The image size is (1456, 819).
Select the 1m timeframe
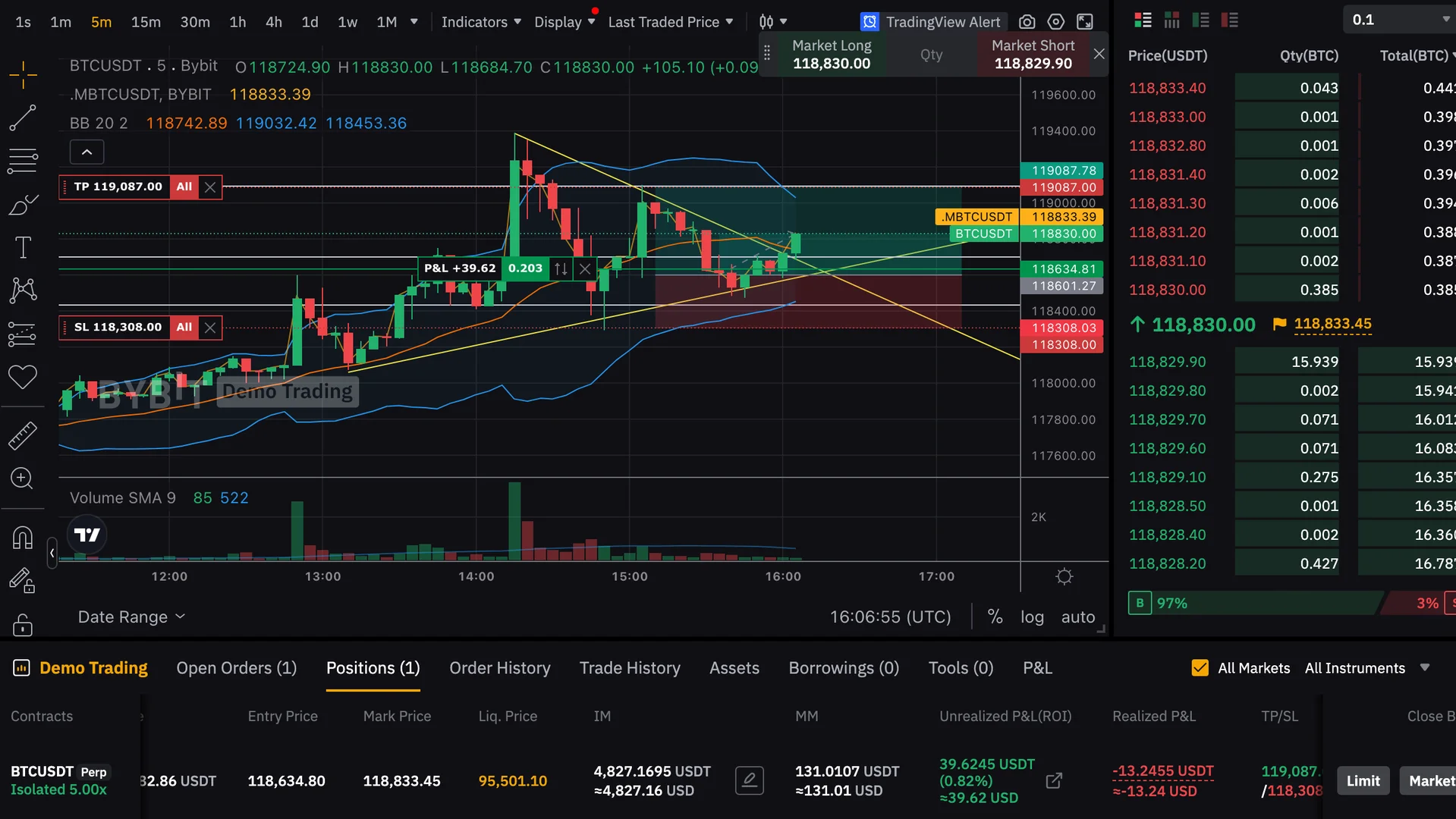[x=61, y=22]
